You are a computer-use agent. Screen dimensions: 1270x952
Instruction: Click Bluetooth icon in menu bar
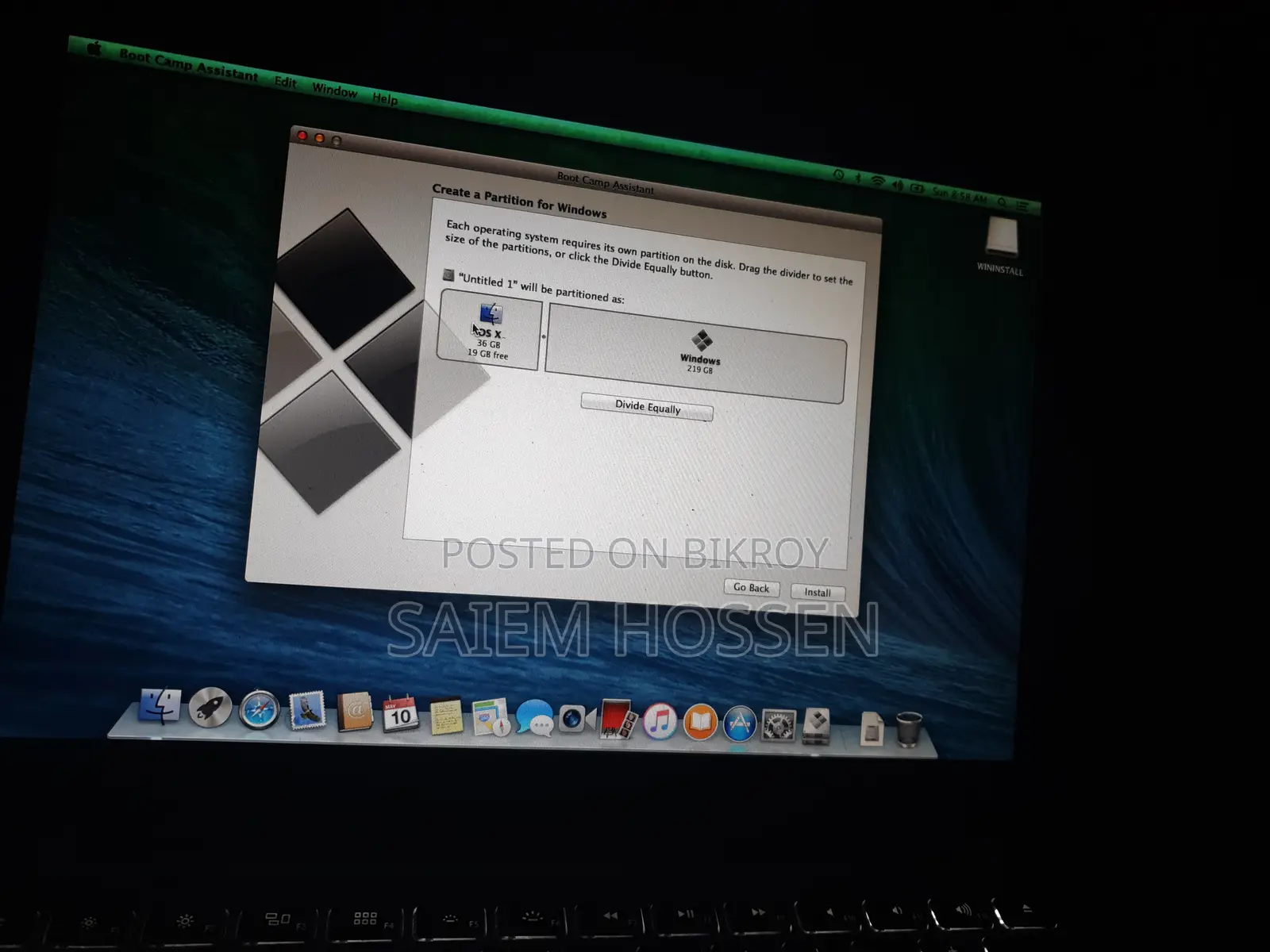pos(858,178)
